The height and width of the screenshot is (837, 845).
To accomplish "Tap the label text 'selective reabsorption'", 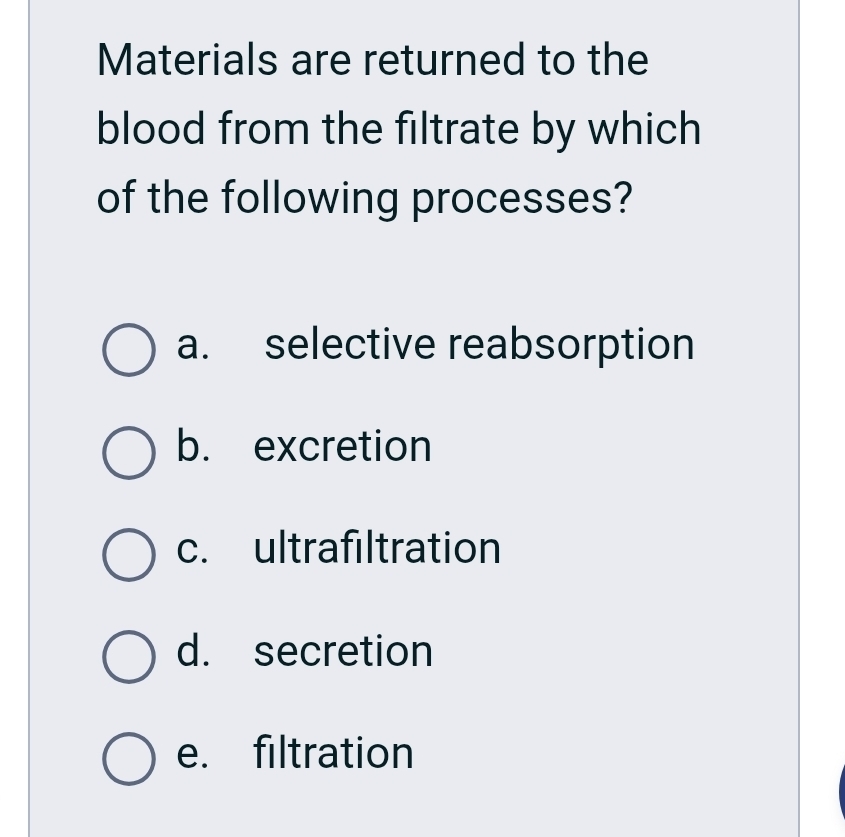I will tap(480, 345).
